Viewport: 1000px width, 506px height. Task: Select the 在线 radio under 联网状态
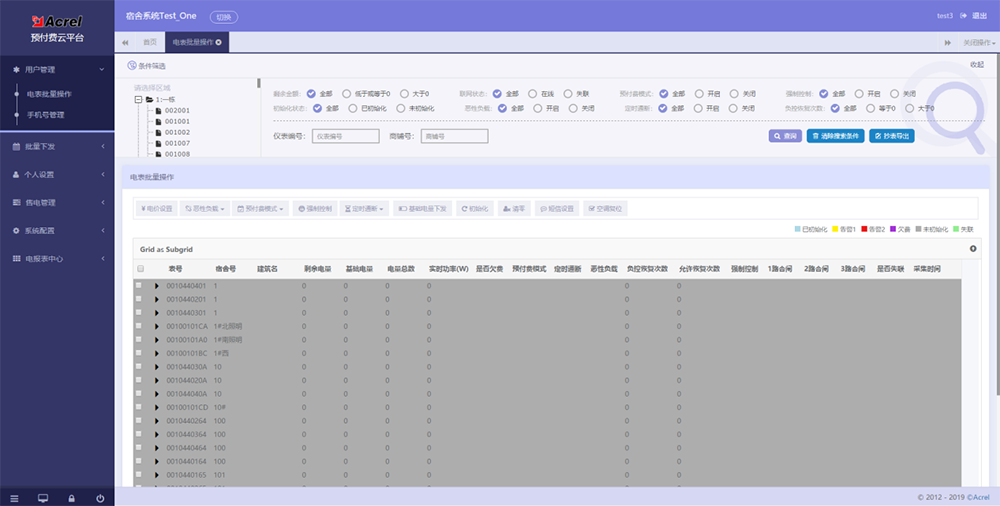533,93
